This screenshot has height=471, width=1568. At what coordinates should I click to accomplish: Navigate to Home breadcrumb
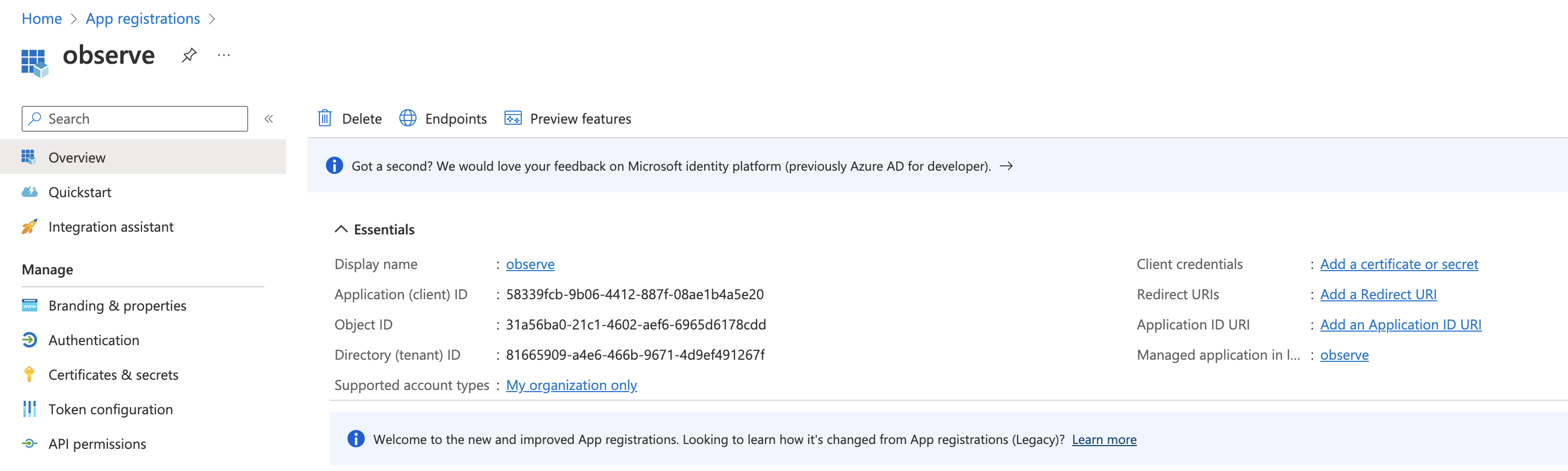click(42, 19)
